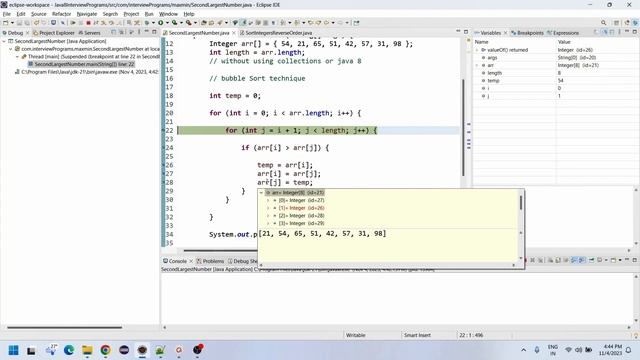The width and height of the screenshot is (640, 360).
Task: Click the New file toolbar icon
Action: tap(5, 23)
